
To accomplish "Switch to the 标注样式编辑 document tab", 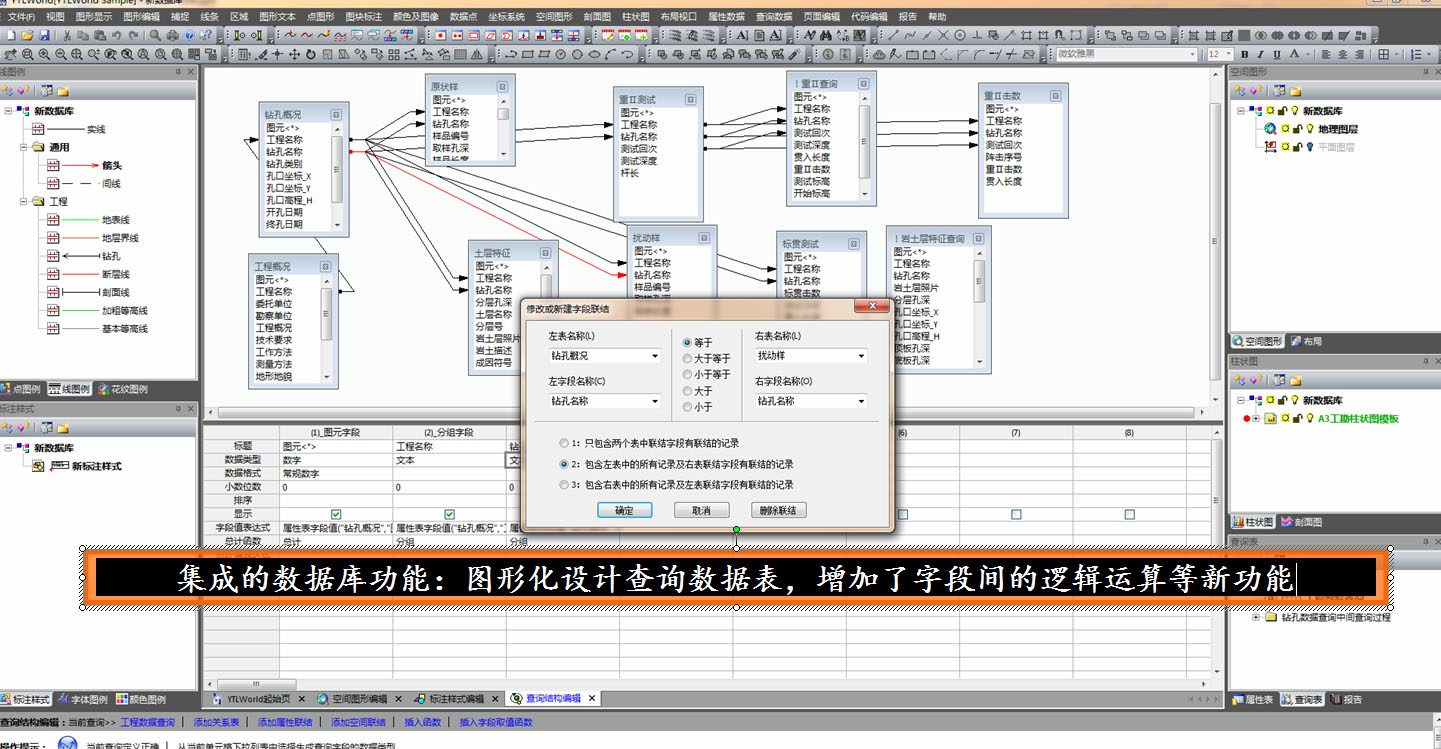I will pos(456,698).
